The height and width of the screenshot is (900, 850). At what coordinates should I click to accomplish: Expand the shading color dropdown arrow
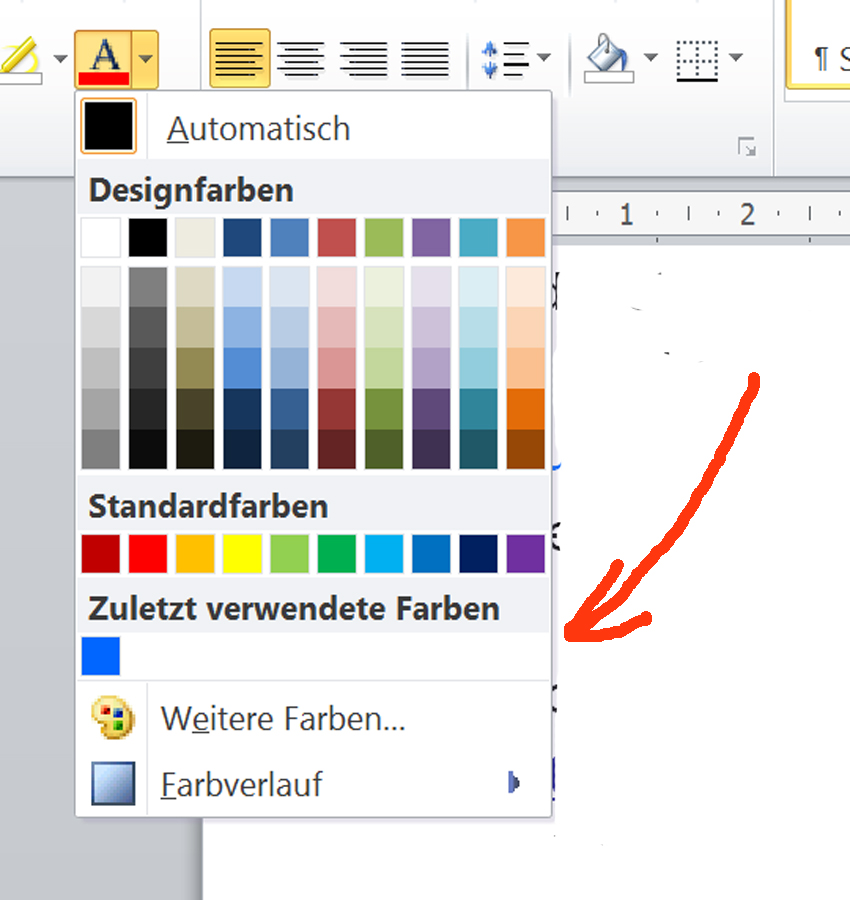pos(651,58)
